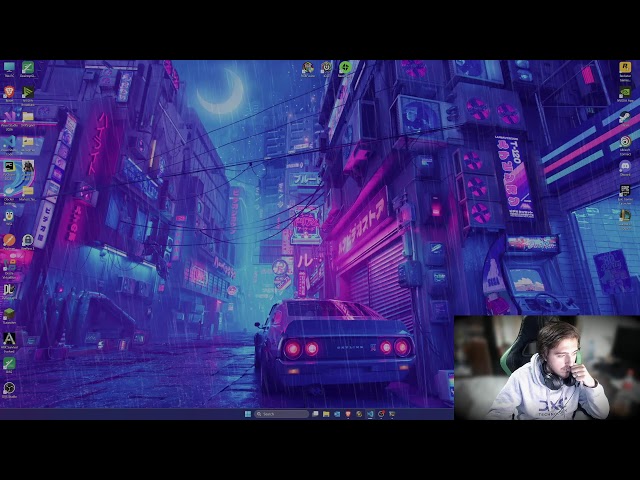The width and height of the screenshot is (640, 480).
Task: Click the webcam overlay in the corner
Action: coord(546,367)
